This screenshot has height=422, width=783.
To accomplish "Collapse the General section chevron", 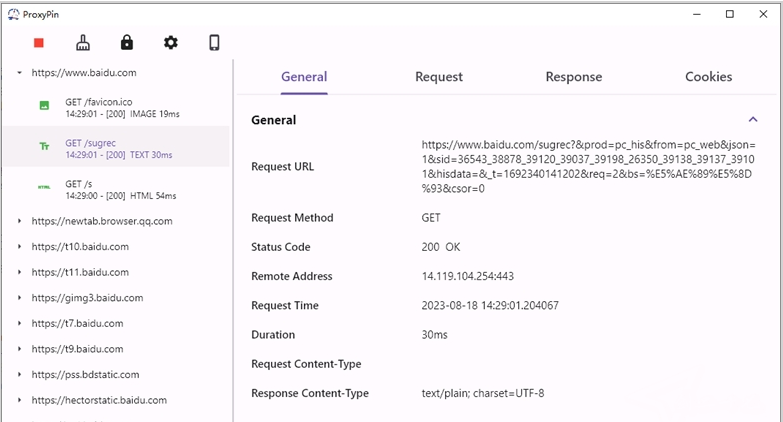I will (753, 120).
